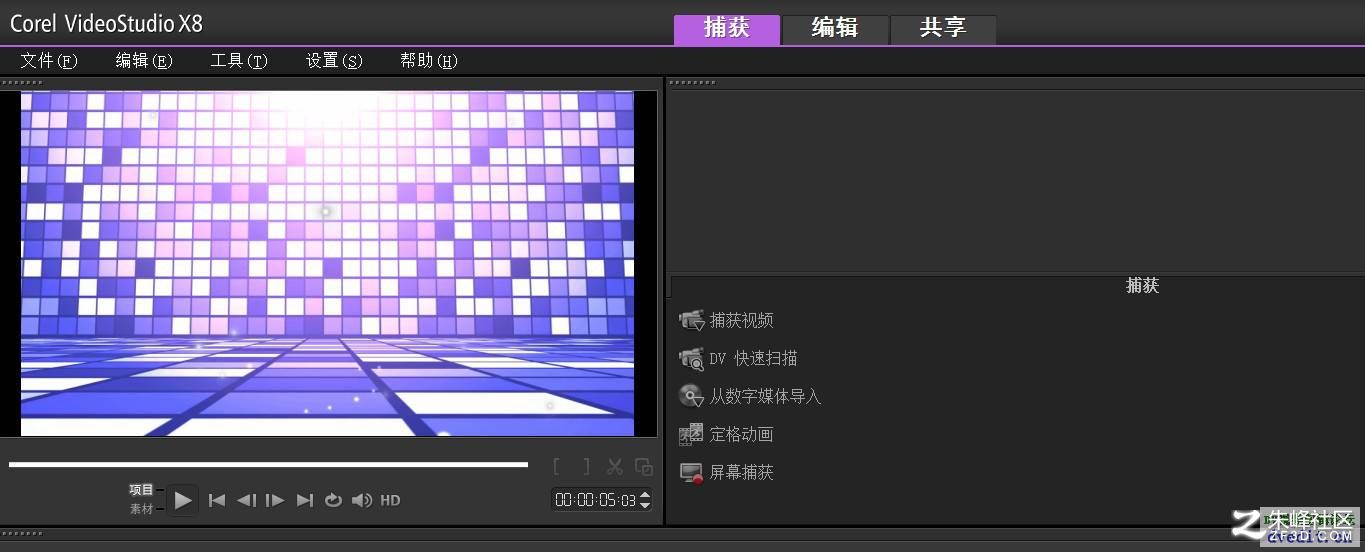Switch preview mode to 项目
Image resolution: width=1365 pixels, height=552 pixels.
[141, 490]
